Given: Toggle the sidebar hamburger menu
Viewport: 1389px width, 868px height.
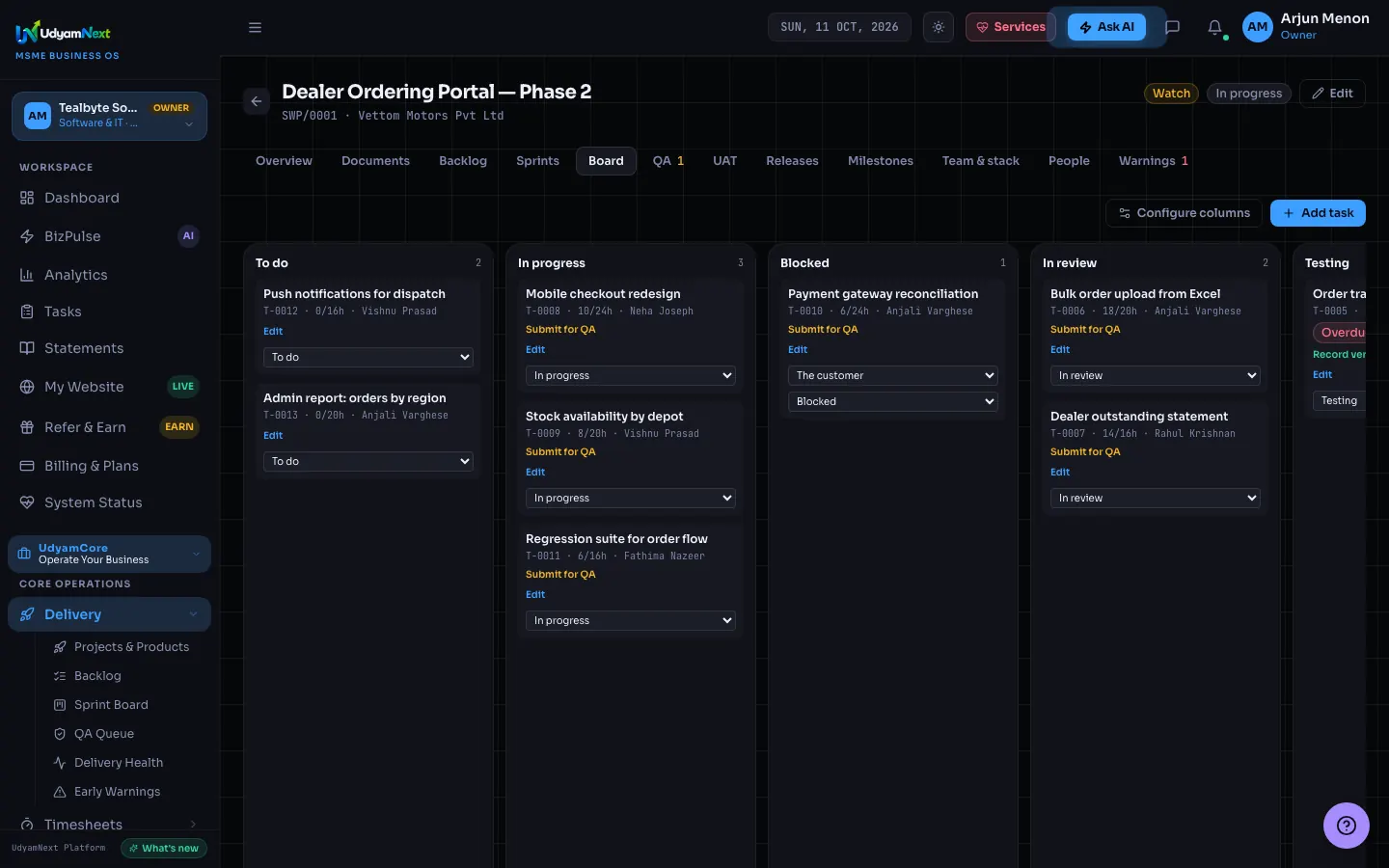Looking at the screenshot, I should pyautogui.click(x=255, y=27).
